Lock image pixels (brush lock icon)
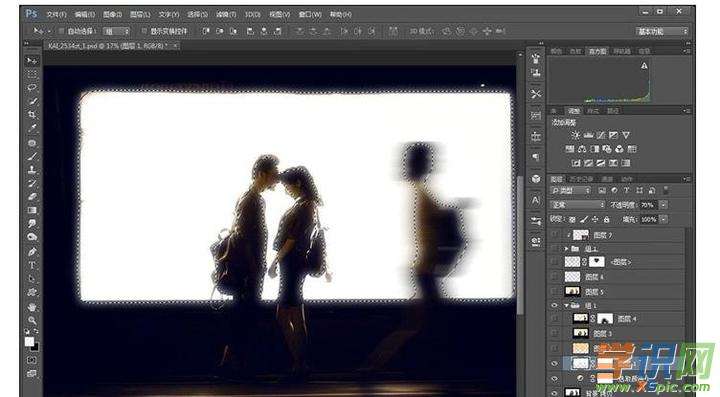720x397 pixels. (584, 219)
